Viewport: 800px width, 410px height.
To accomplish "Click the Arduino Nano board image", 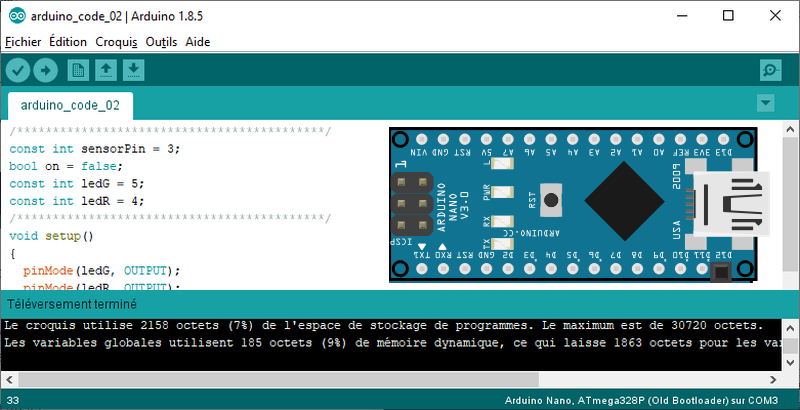I will click(579, 204).
